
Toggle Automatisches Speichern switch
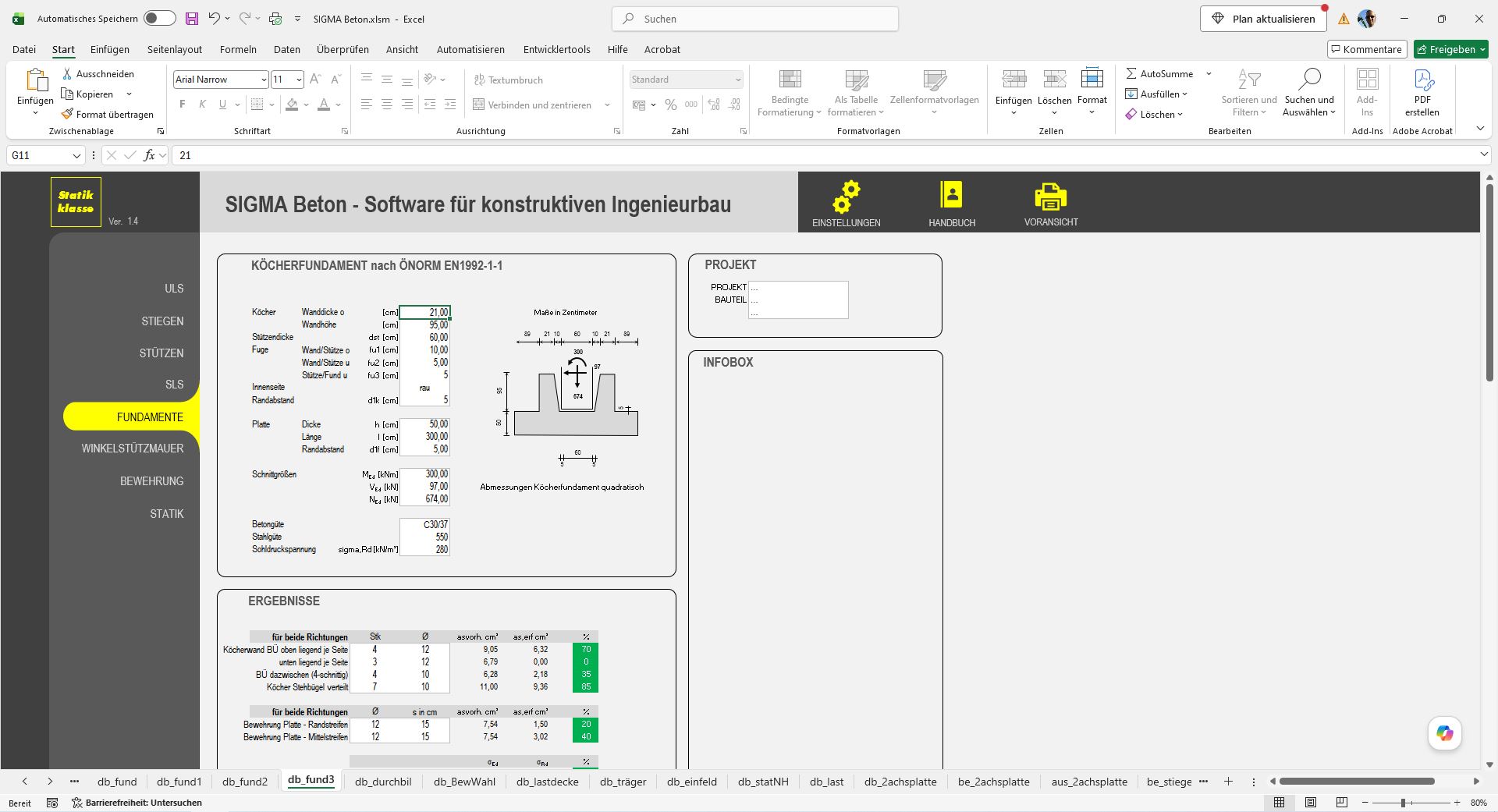click(x=159, y=19)
